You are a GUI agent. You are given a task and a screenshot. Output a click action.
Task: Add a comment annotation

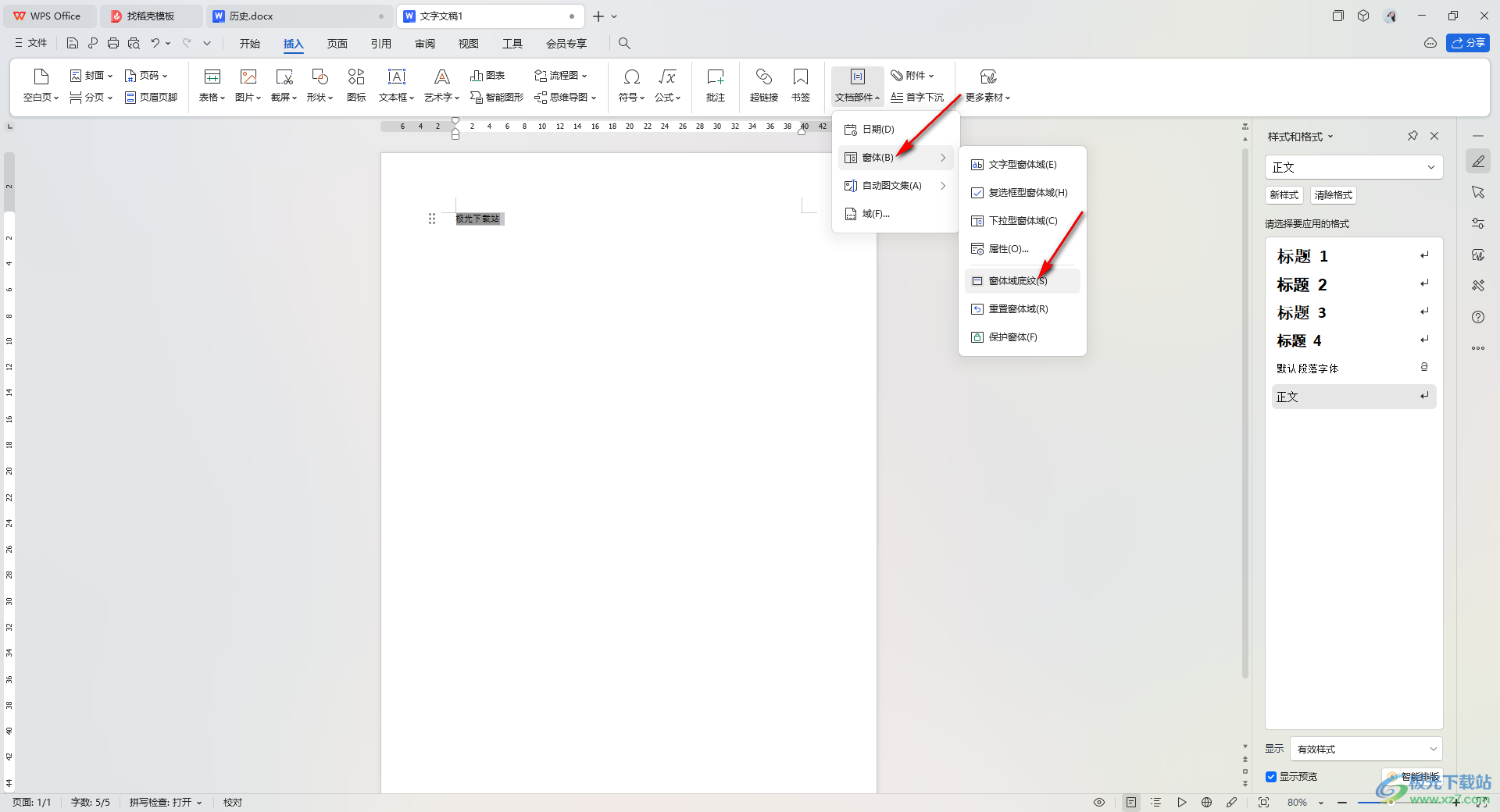click(716, 85)
